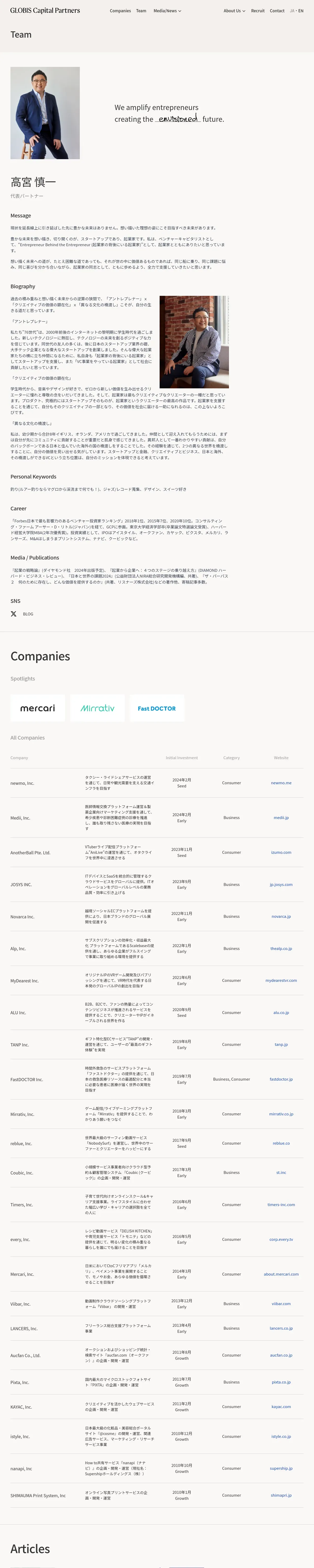Visit the timers-inc.com website link
Image resolution: width=314 pixels, height=1568 pixels.
(x=281, y=1204)
